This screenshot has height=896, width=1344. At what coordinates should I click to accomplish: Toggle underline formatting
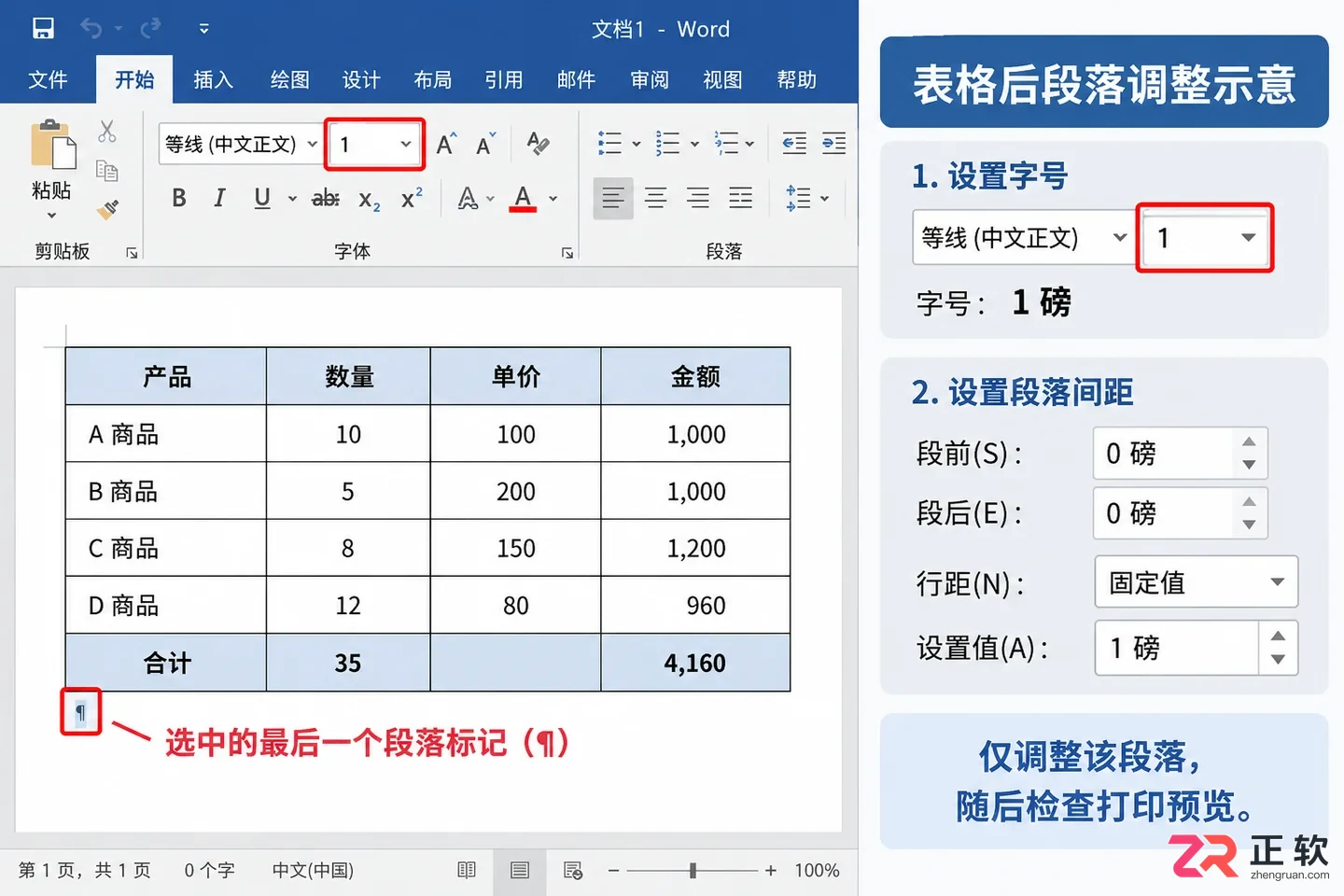pos(262,198)
